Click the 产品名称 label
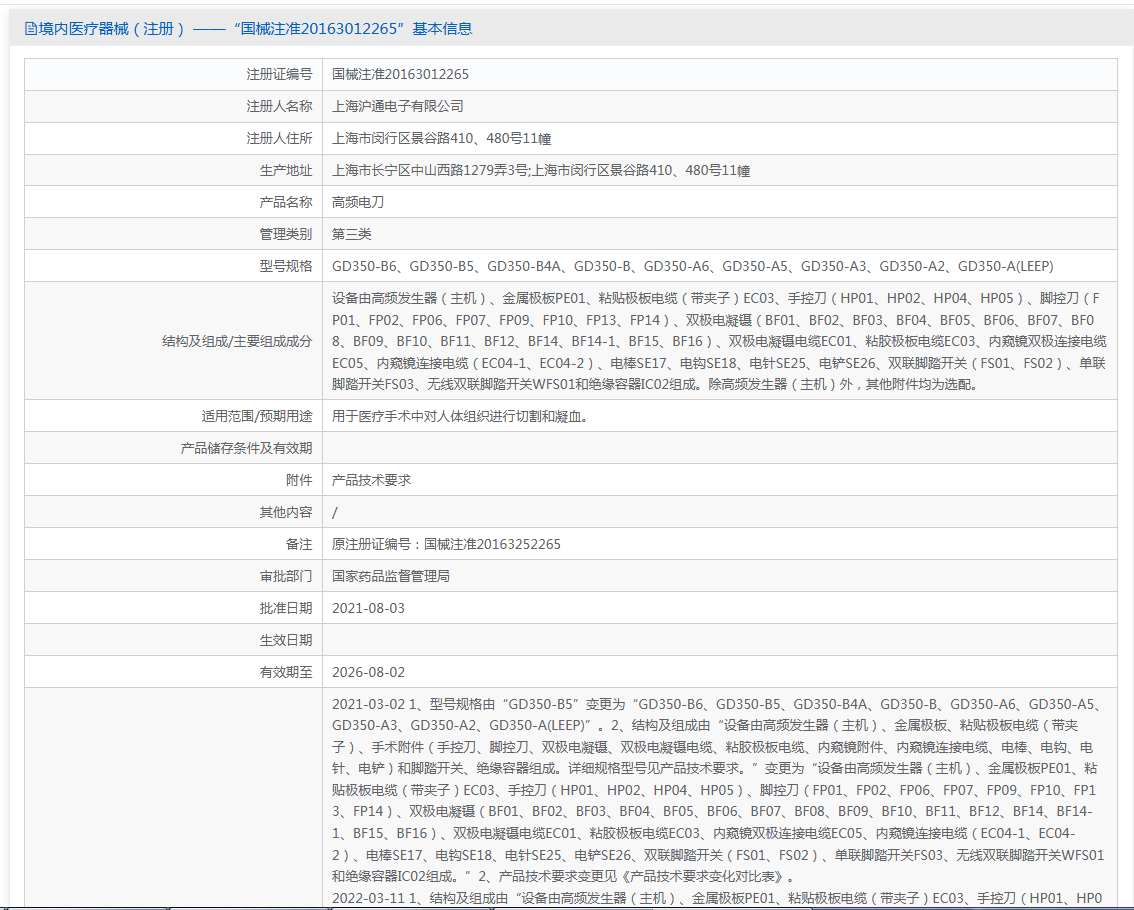The height and width of the screenshot is (910, 1134). [x=286, y=202]
